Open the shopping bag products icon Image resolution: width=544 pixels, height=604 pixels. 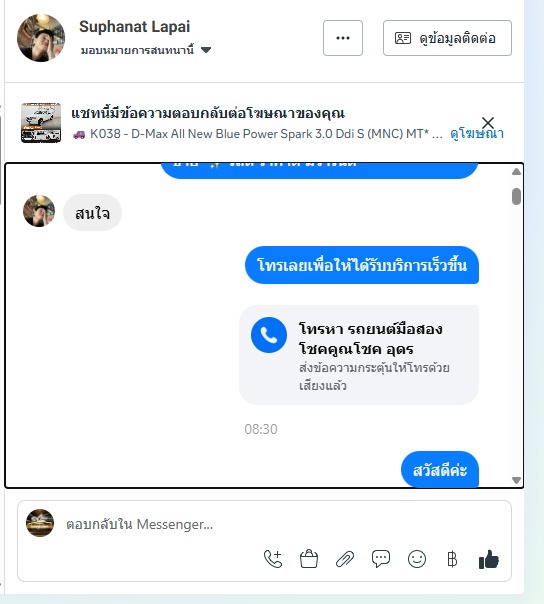(x=309, y=559)
